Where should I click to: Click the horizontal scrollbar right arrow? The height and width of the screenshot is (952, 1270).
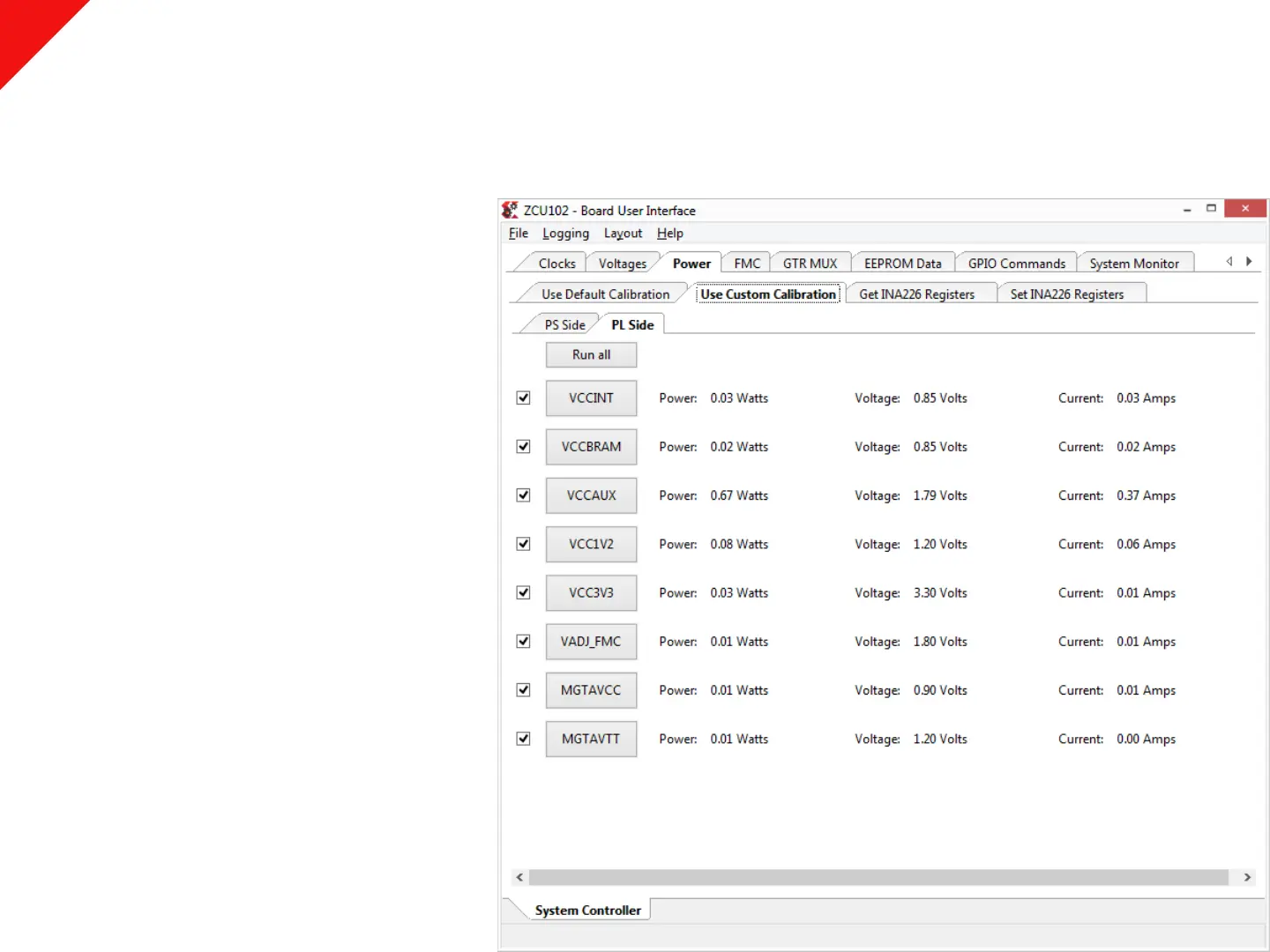click(x=1247, y=877)
